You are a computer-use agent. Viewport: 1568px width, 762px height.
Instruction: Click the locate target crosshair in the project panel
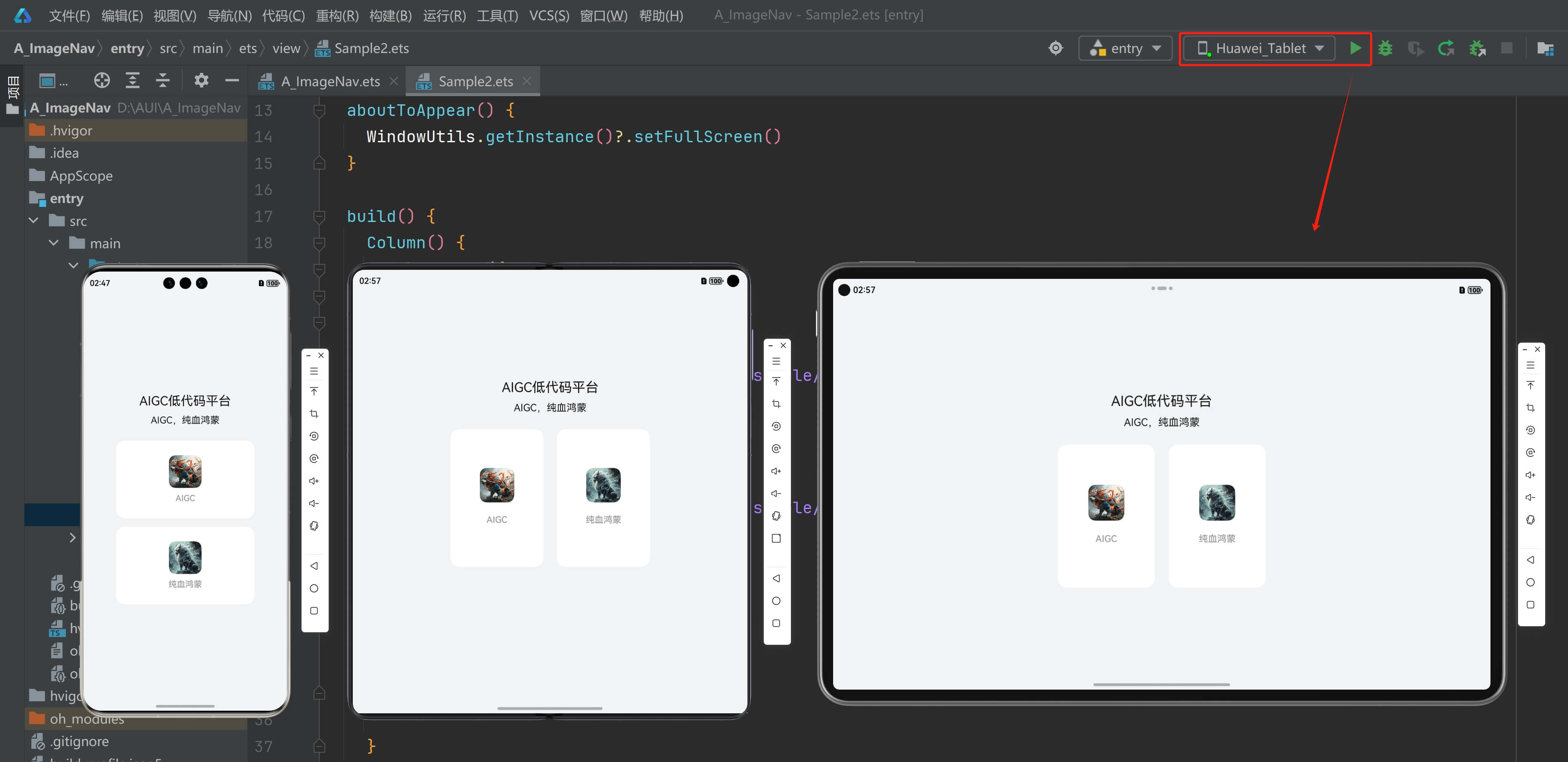(x=102, y=81)
